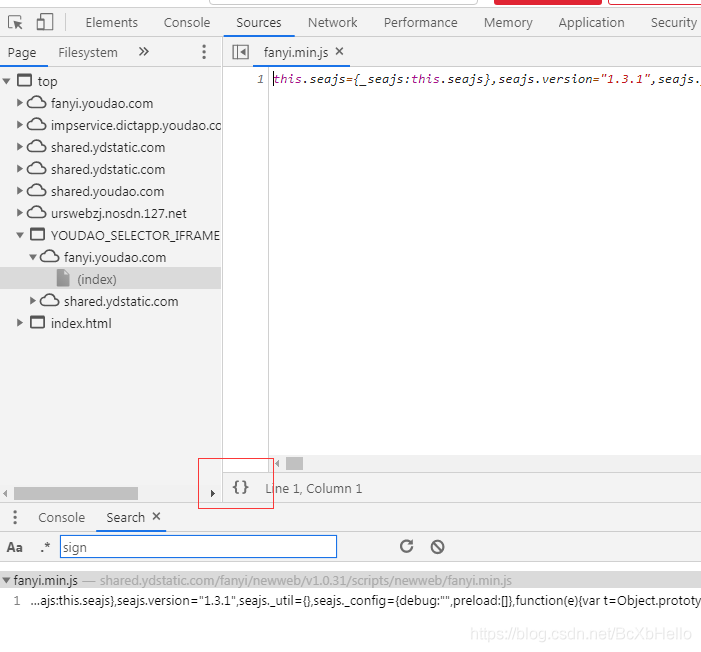This screenshot has width=701, height=652.
Task: Collapse the YOUDAO_SELECTOR_IFRAME frame node
Action: click(20, 235)
